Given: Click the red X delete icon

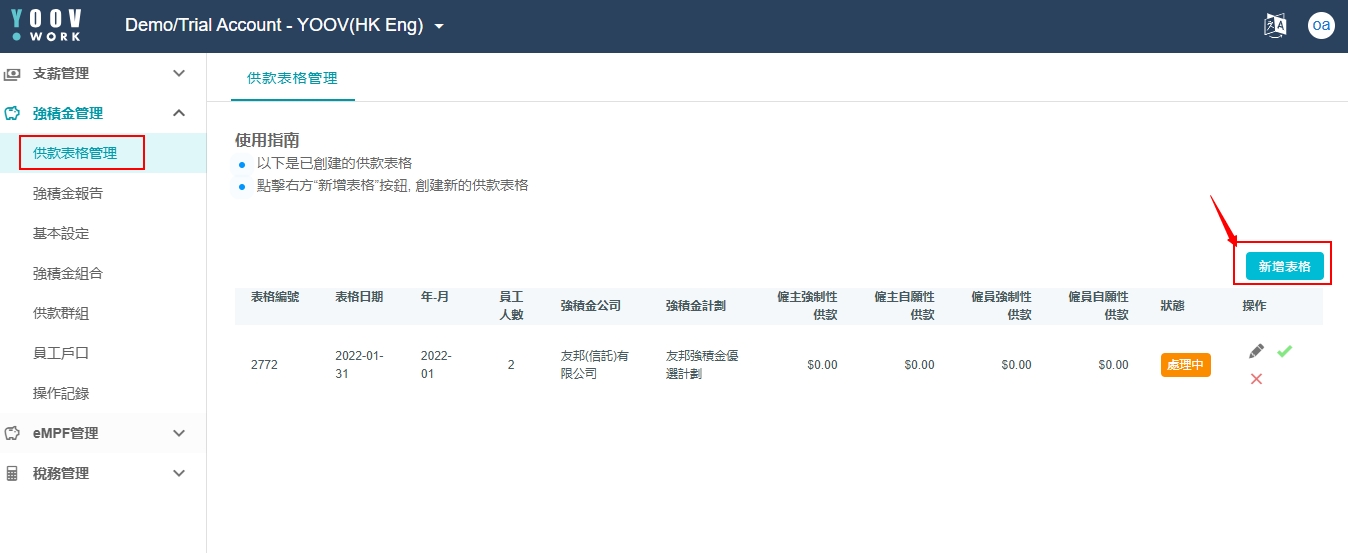Looking at the screenshot, I should coord(1256,379).
